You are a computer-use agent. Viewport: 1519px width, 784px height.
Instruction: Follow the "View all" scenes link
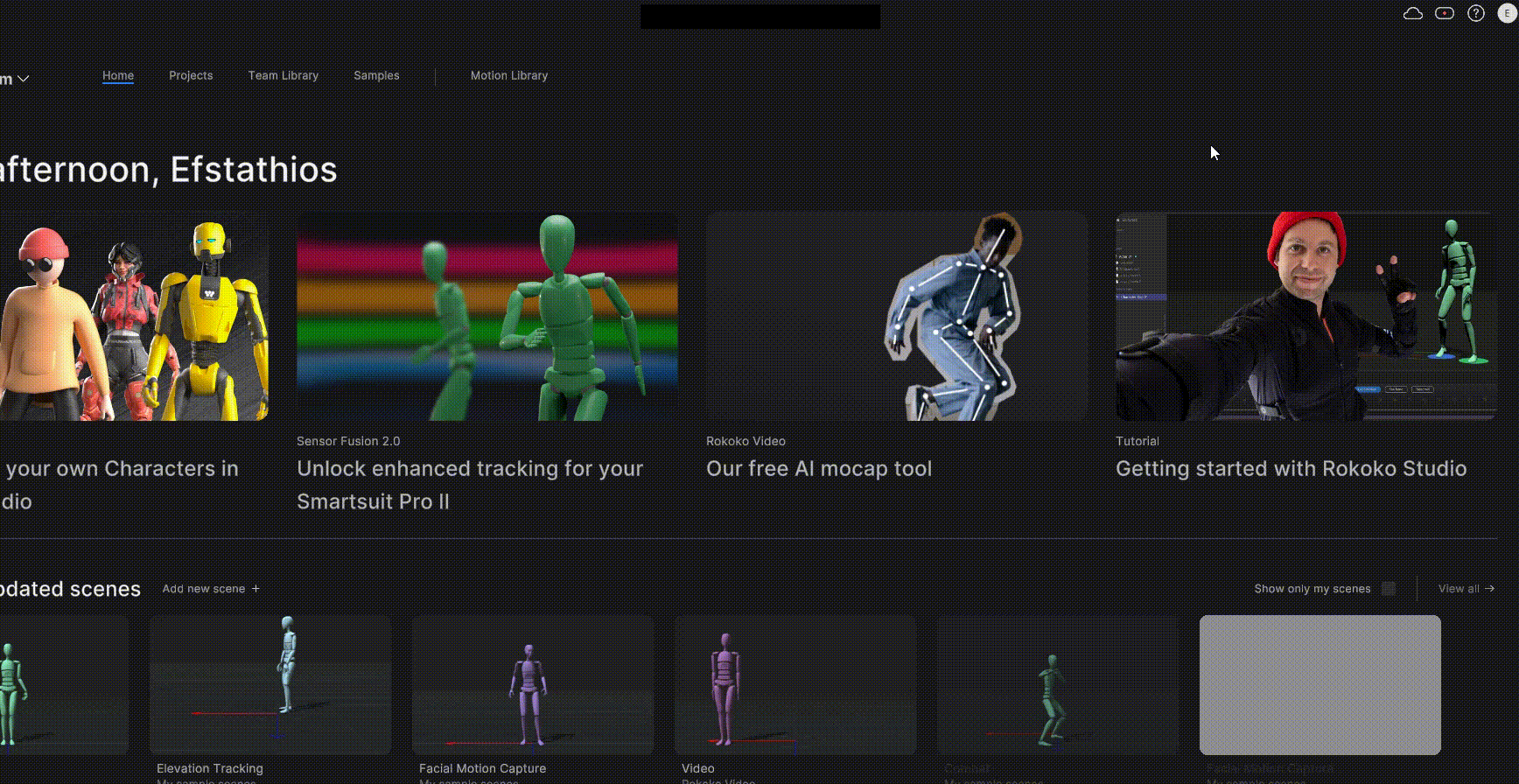point(1466,589)
